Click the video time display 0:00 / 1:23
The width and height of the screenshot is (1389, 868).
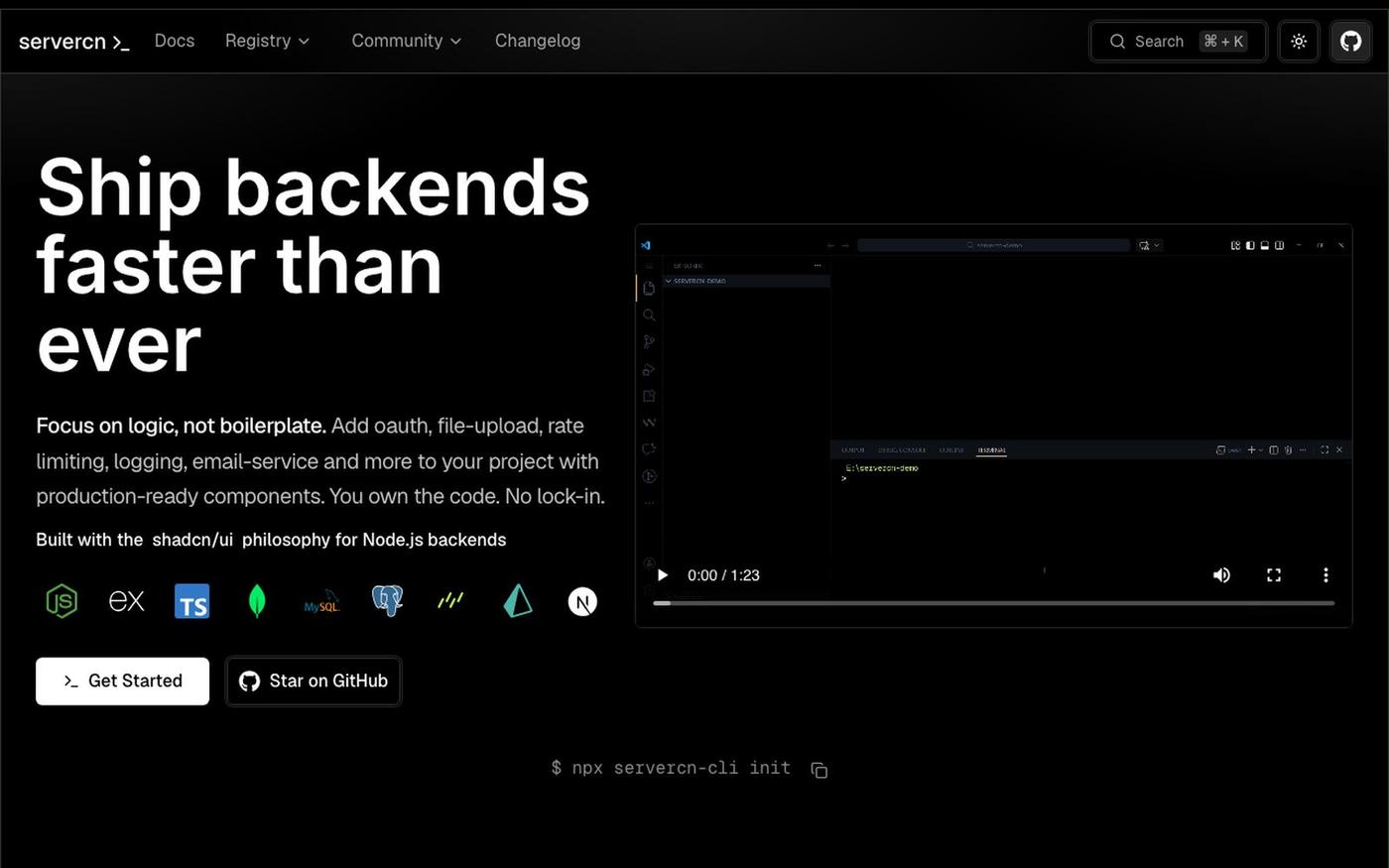(x=723, y=575)
